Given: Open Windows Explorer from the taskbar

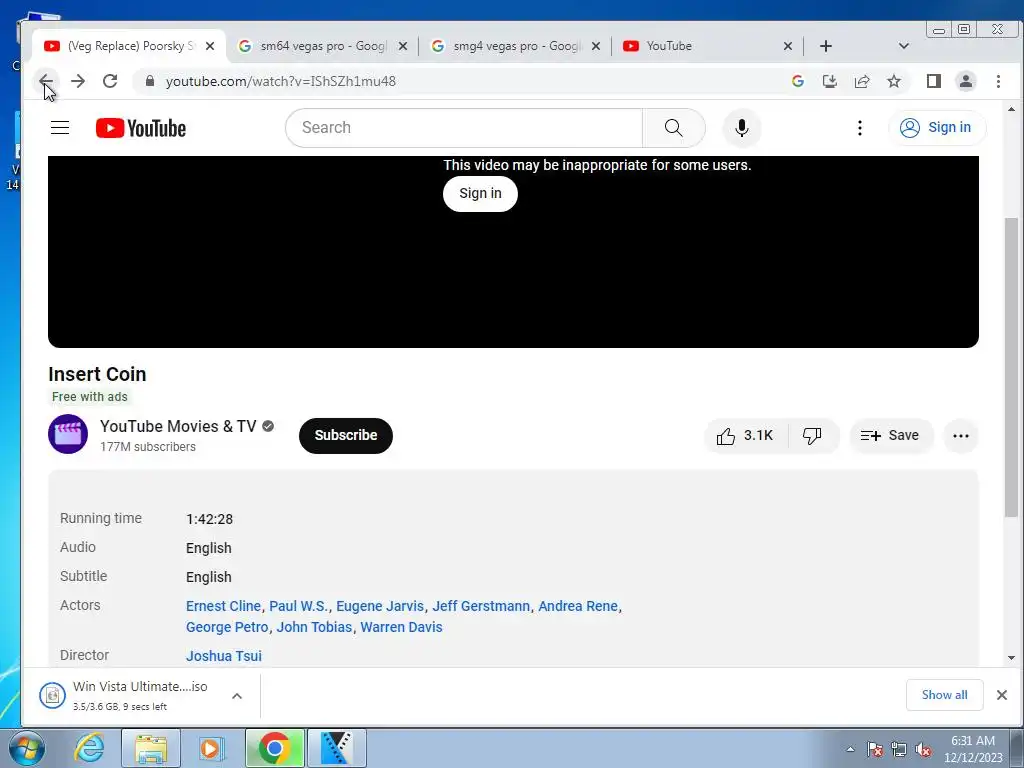Looking at the screenshot, I should coord(151,749).
